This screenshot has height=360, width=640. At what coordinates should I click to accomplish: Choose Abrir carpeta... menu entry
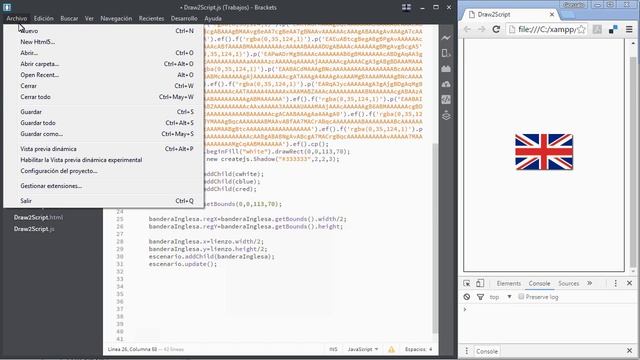[x=104, y=64]
